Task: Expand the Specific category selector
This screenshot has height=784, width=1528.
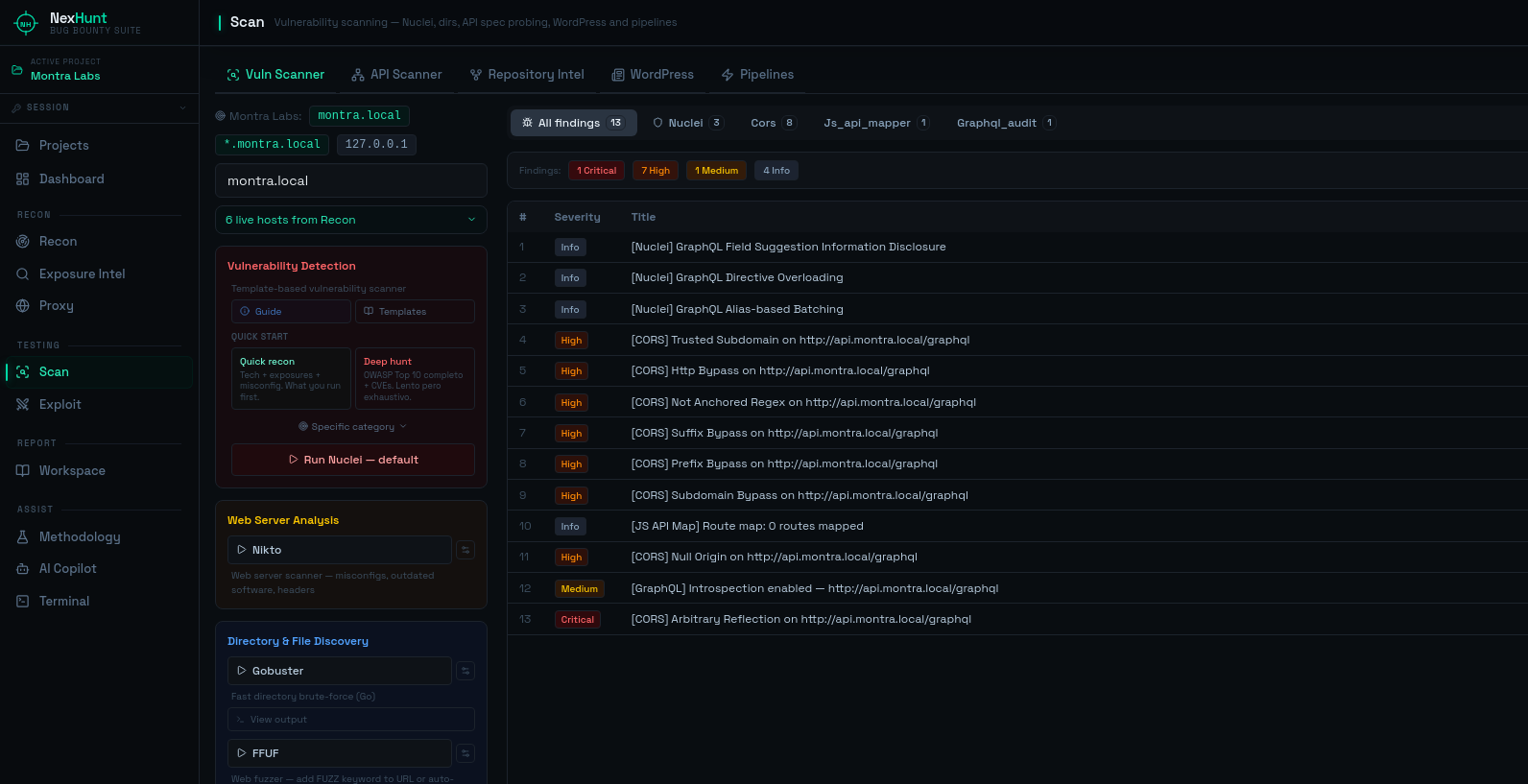Action: pyautogui.click(x=353, y=427)
